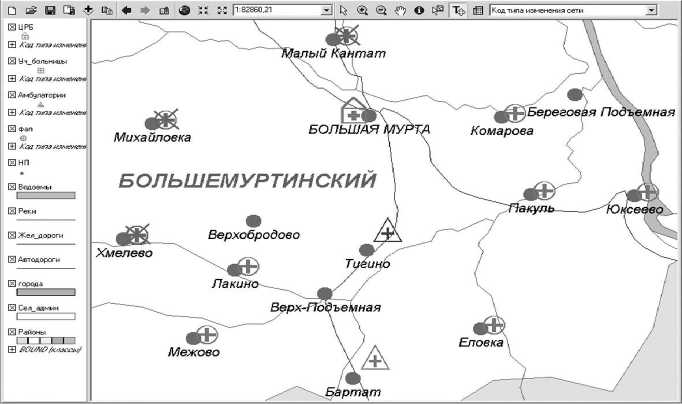Expand classification under ЦРБ layer
The width and height of the screenshot is (682, 404).
point(12,44)
